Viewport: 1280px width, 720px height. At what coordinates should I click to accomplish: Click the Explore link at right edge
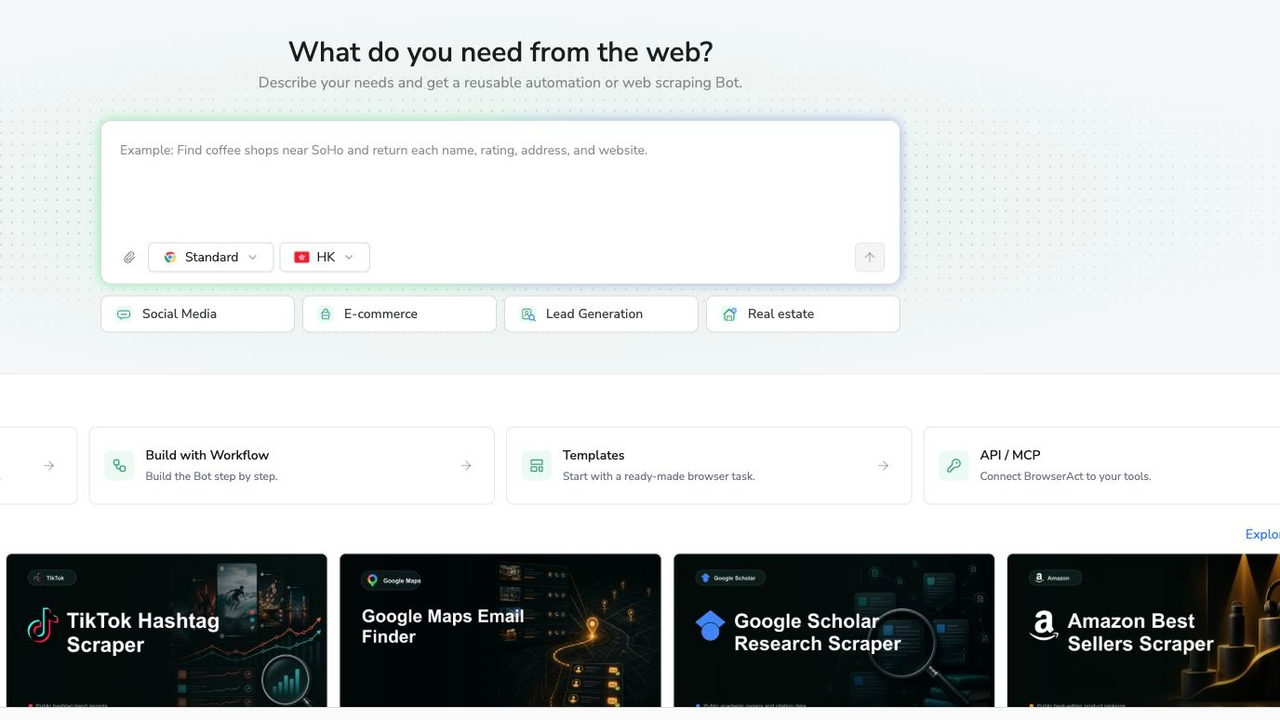[1262, 534]
